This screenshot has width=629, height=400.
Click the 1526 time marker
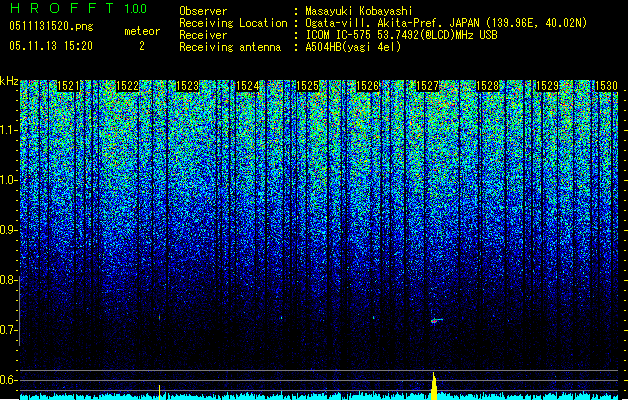click(x=367, y=86)
